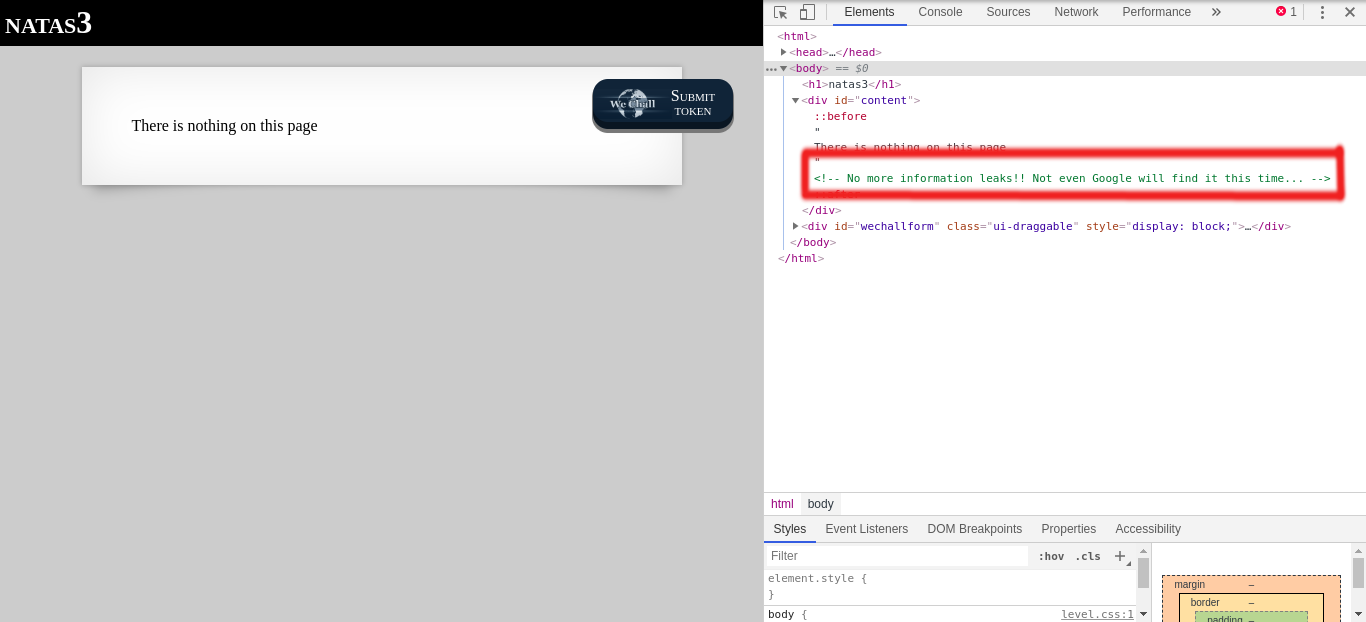Collapse the div id content node

click(x=796, y=100)
